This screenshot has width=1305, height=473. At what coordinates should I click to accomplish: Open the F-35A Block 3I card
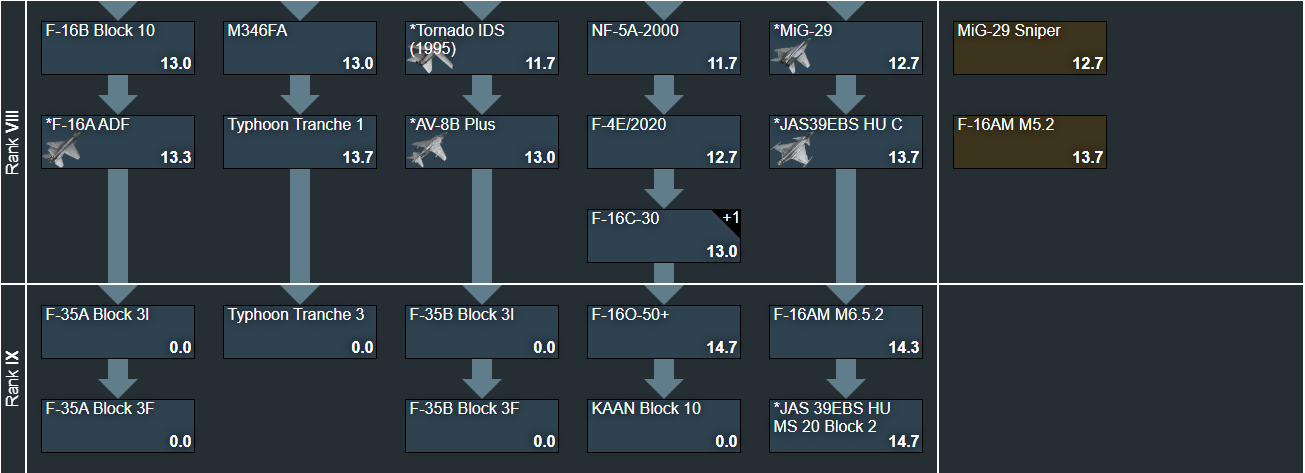[x=118, y=332]
